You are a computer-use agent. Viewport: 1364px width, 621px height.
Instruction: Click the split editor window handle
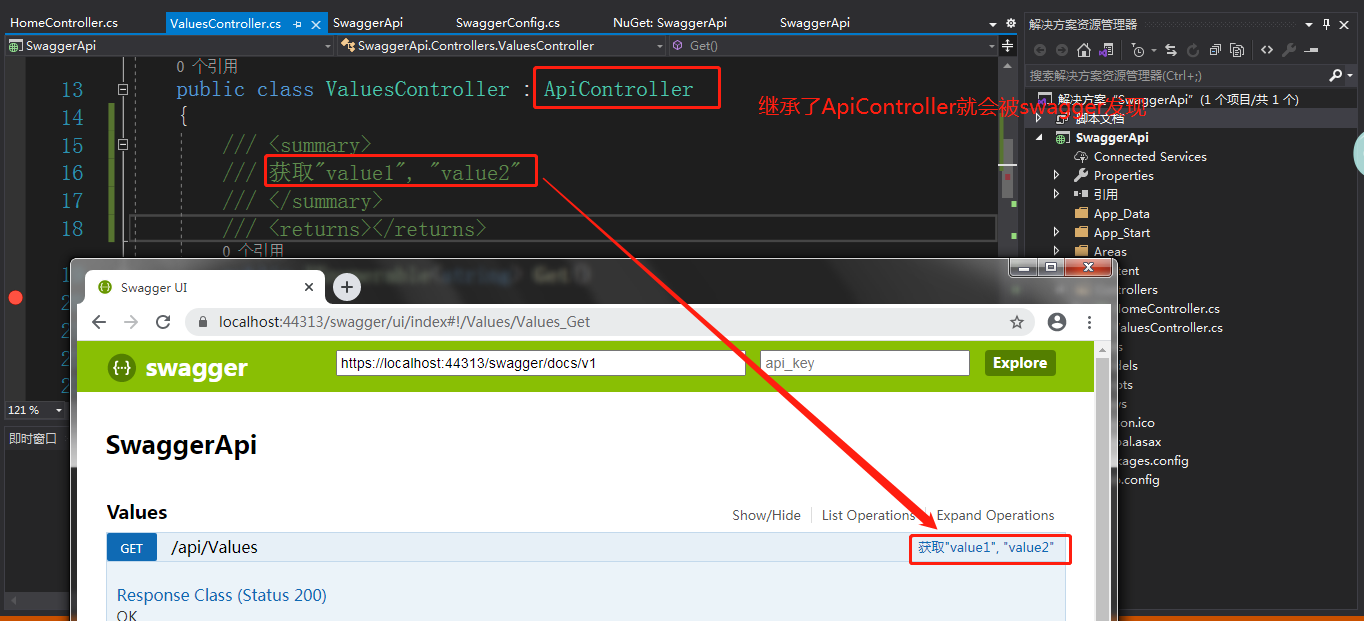point(1007,45)
